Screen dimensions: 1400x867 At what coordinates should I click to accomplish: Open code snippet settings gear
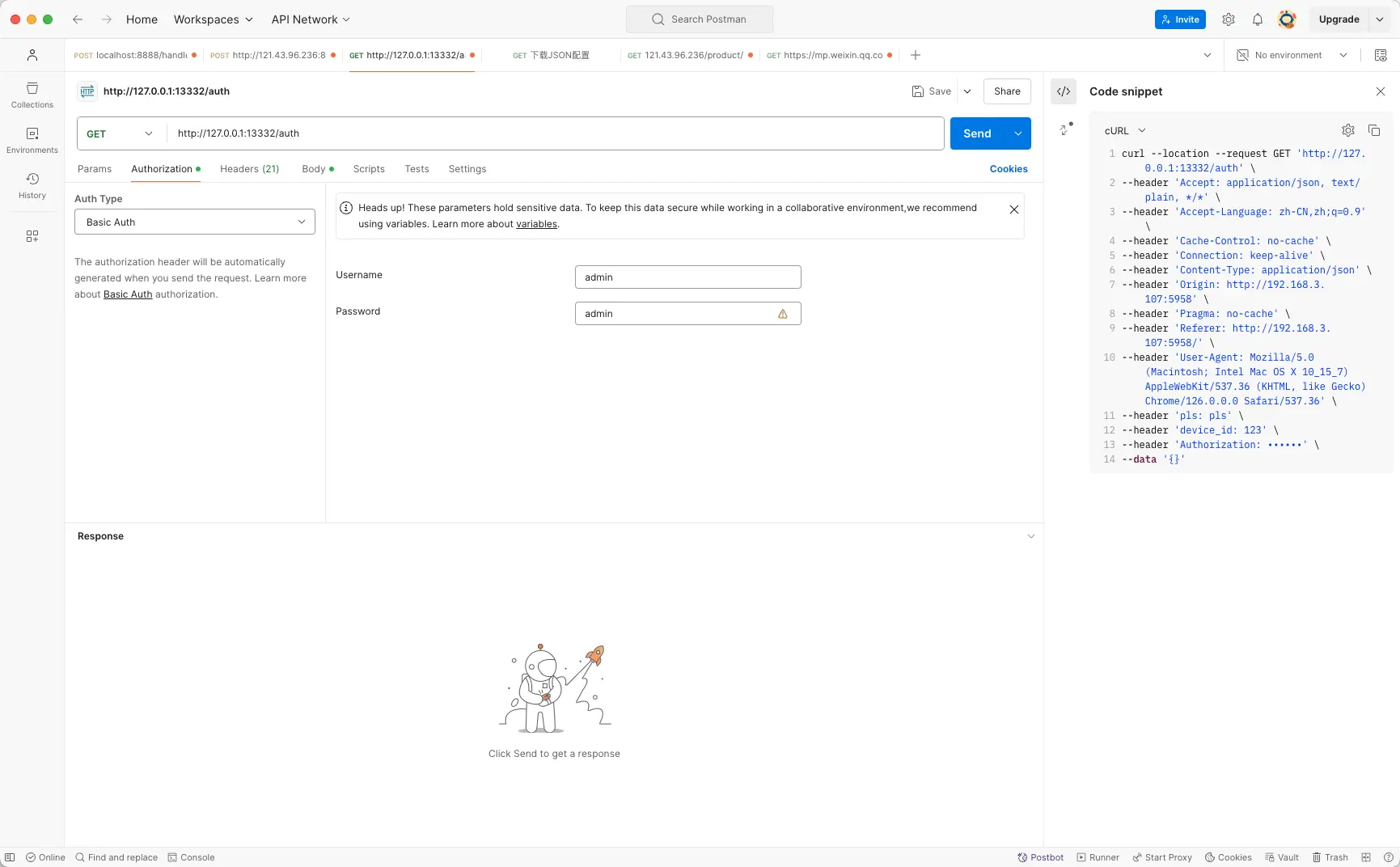click(1348, 130)
